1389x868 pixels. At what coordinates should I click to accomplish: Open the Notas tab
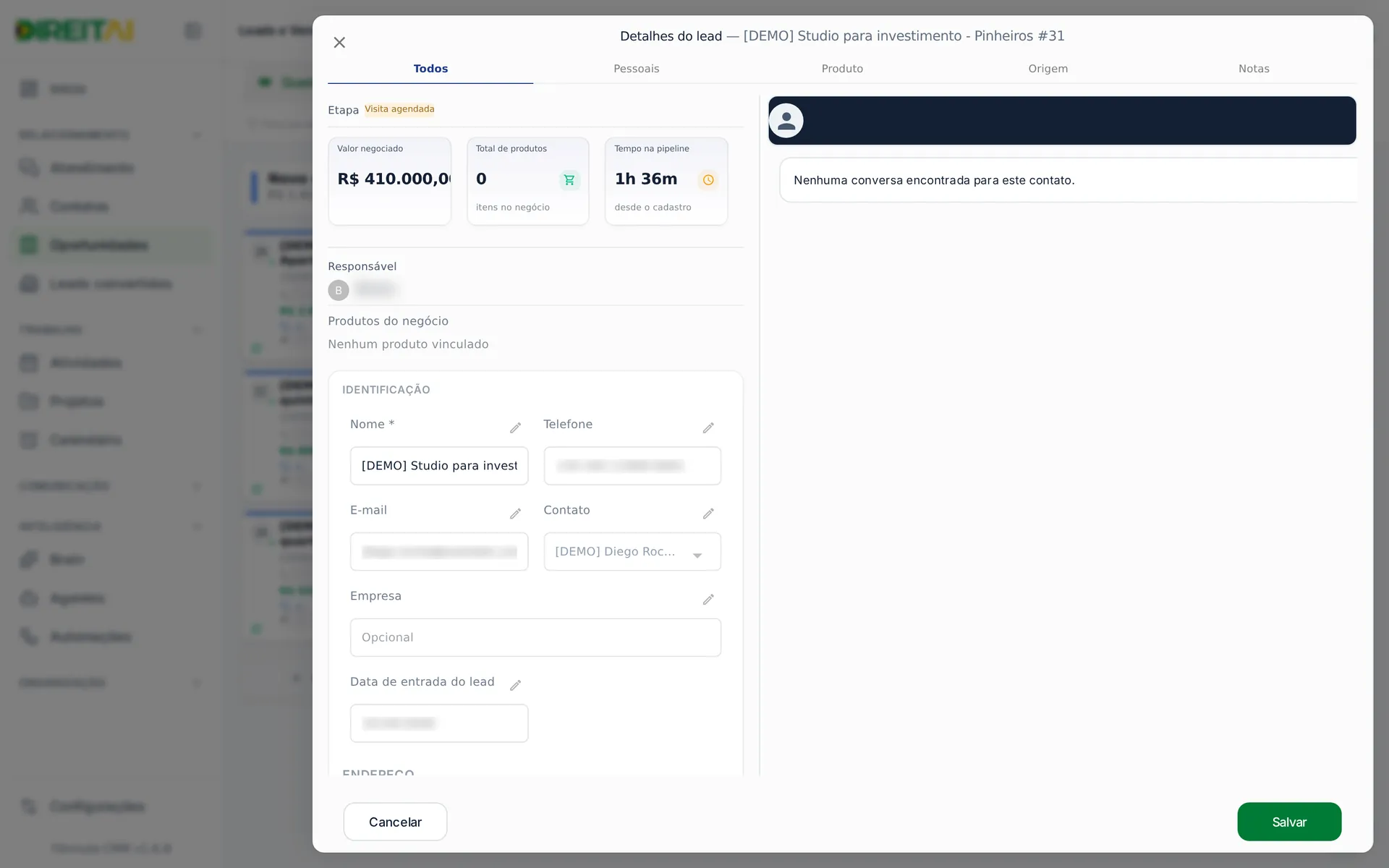click(x=1254, y=69)
